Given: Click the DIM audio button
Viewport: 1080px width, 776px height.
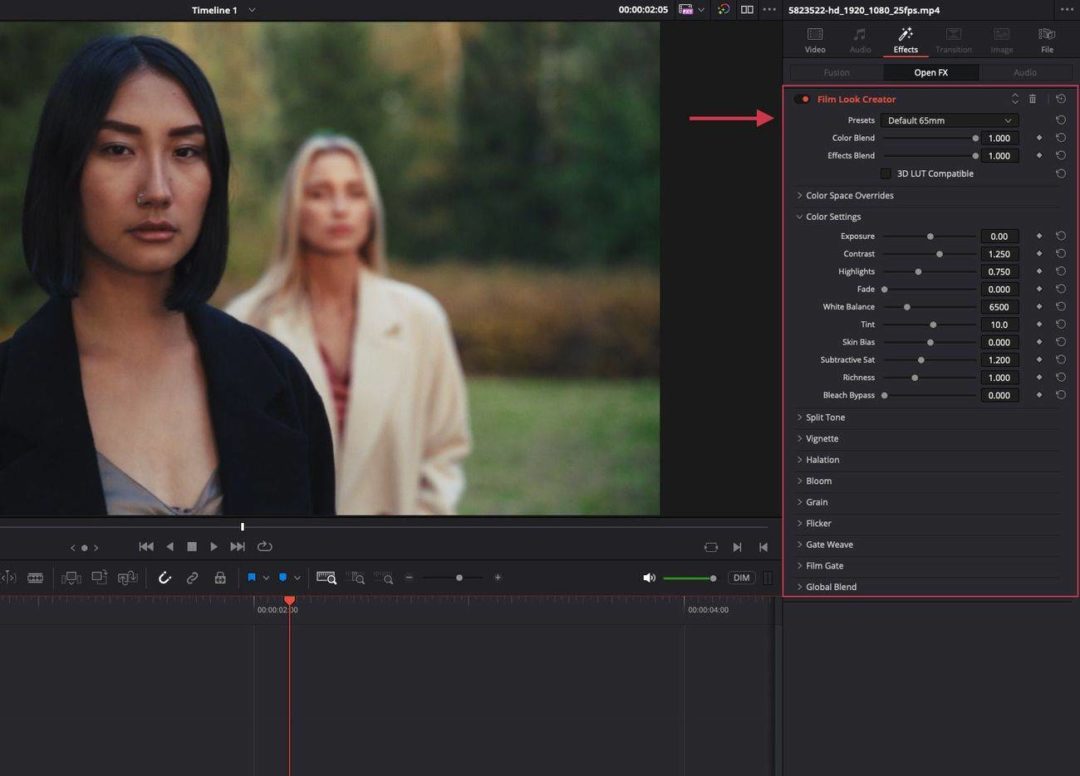Looking at the screenshot, I should coord(741,577).
